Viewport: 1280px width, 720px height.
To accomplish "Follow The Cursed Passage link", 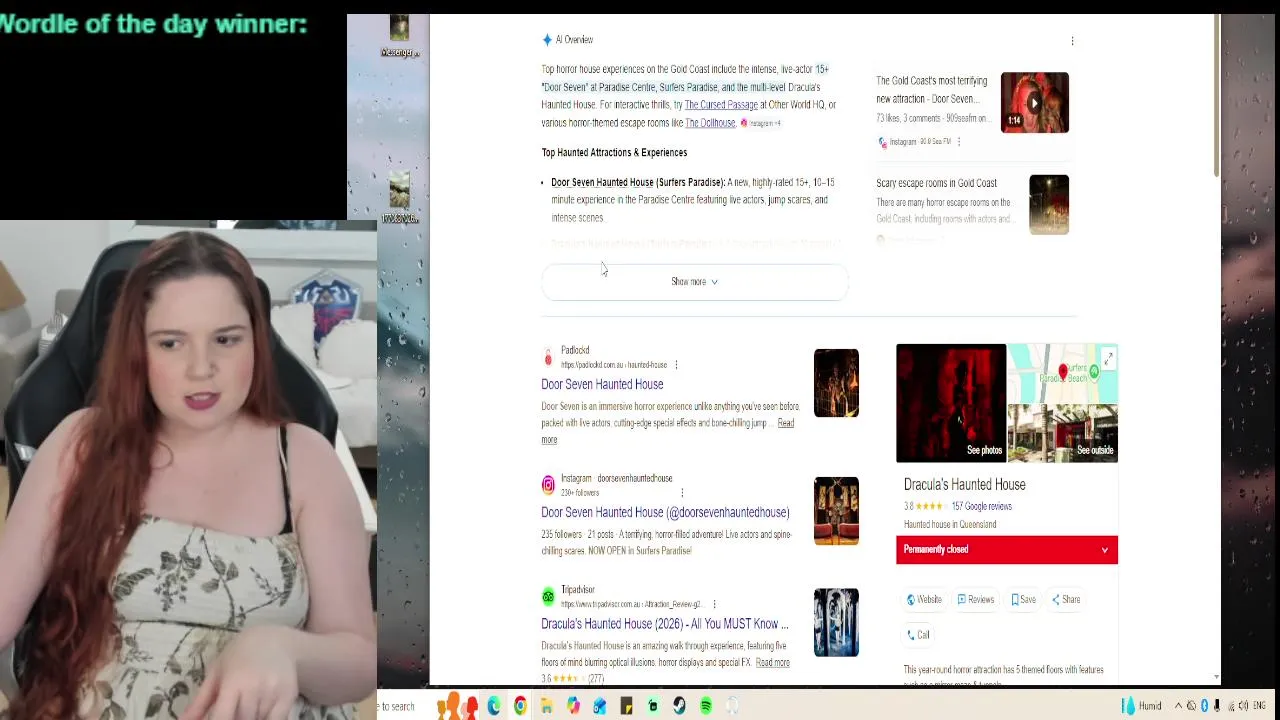I will coord(721,104).
